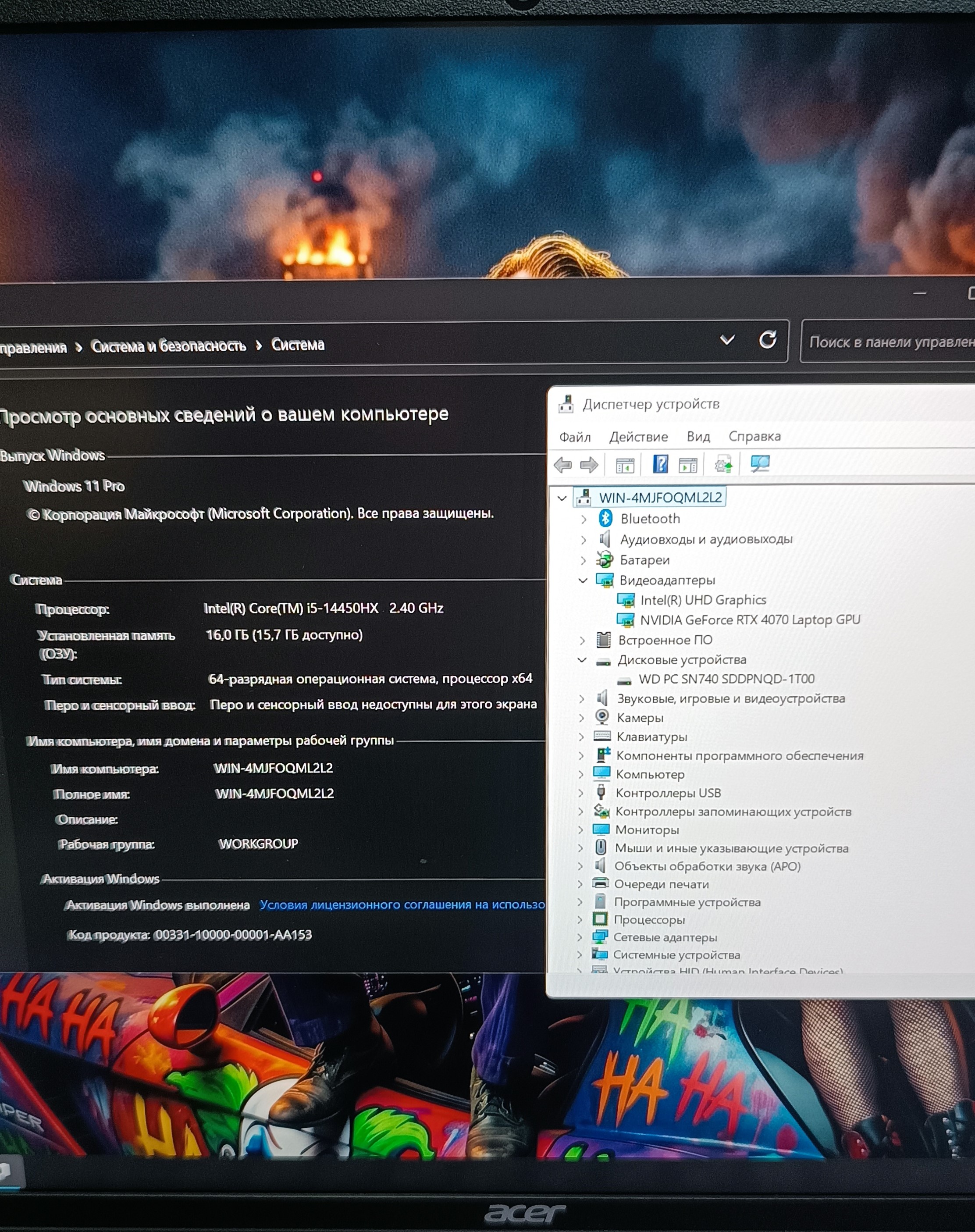Image resolution: width=975 pixels, height=1232 pixels.
Task: Click the Полное имя value WIN-4MJFOQML2L2
Action: (x=274, y=794)
